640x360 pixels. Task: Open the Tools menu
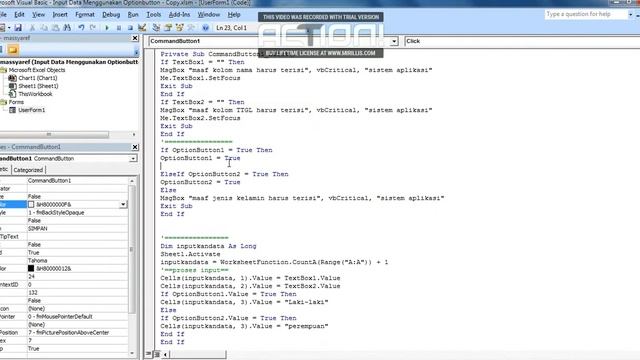click(154, 15)
